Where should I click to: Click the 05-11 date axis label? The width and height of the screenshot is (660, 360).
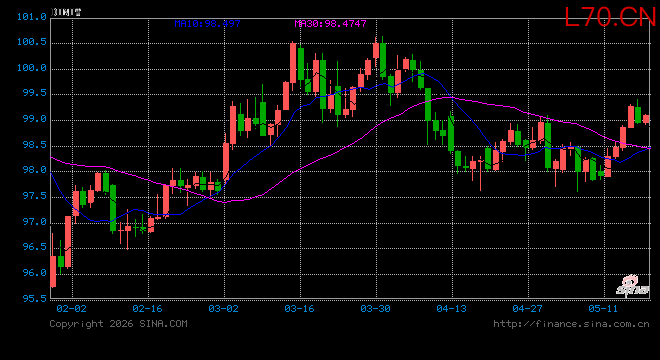pyautogui.click(x=603, y=309)
